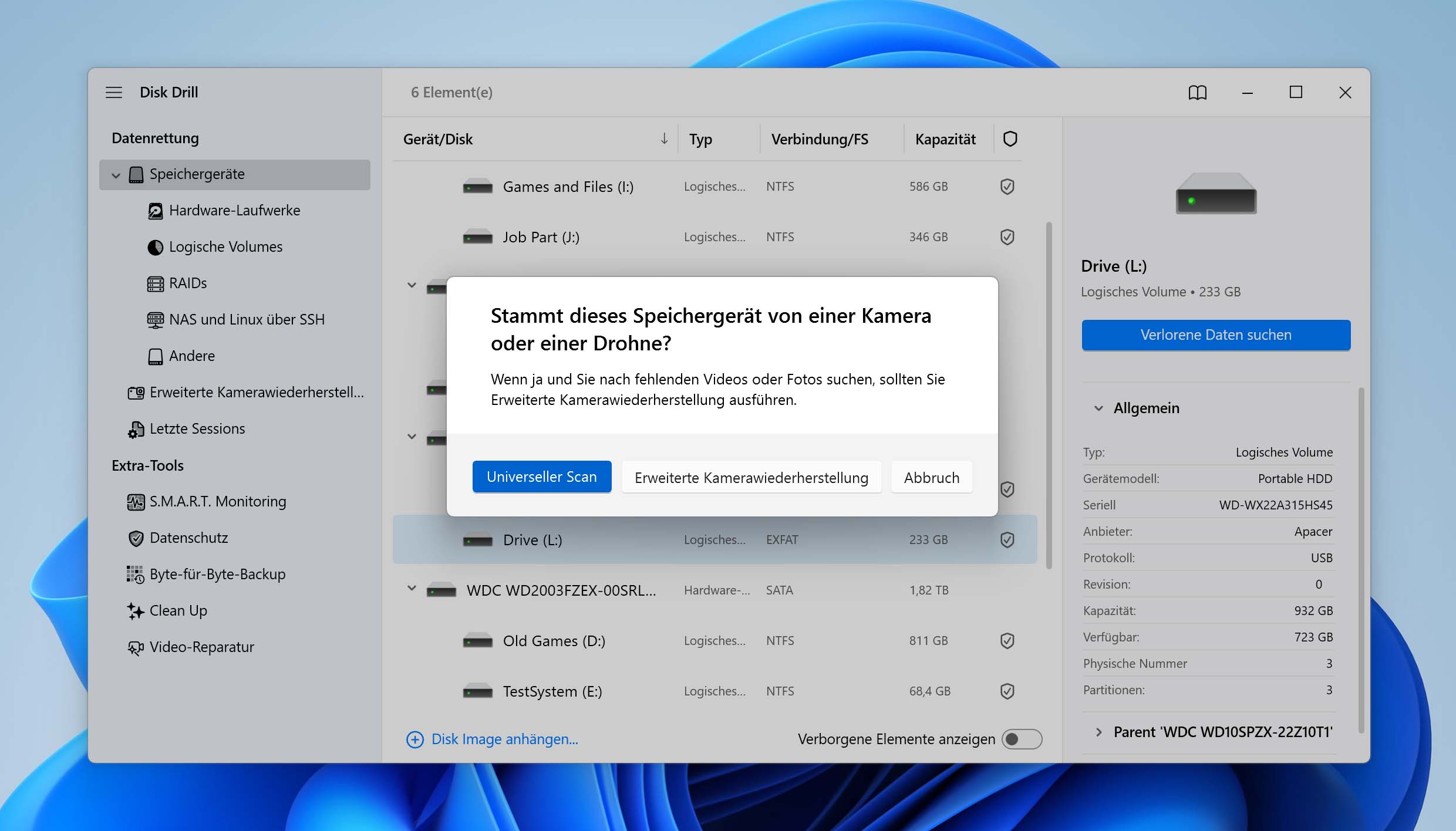Open Logische Volumes in sidebar
1456x831 pixels.
[225, 247]
